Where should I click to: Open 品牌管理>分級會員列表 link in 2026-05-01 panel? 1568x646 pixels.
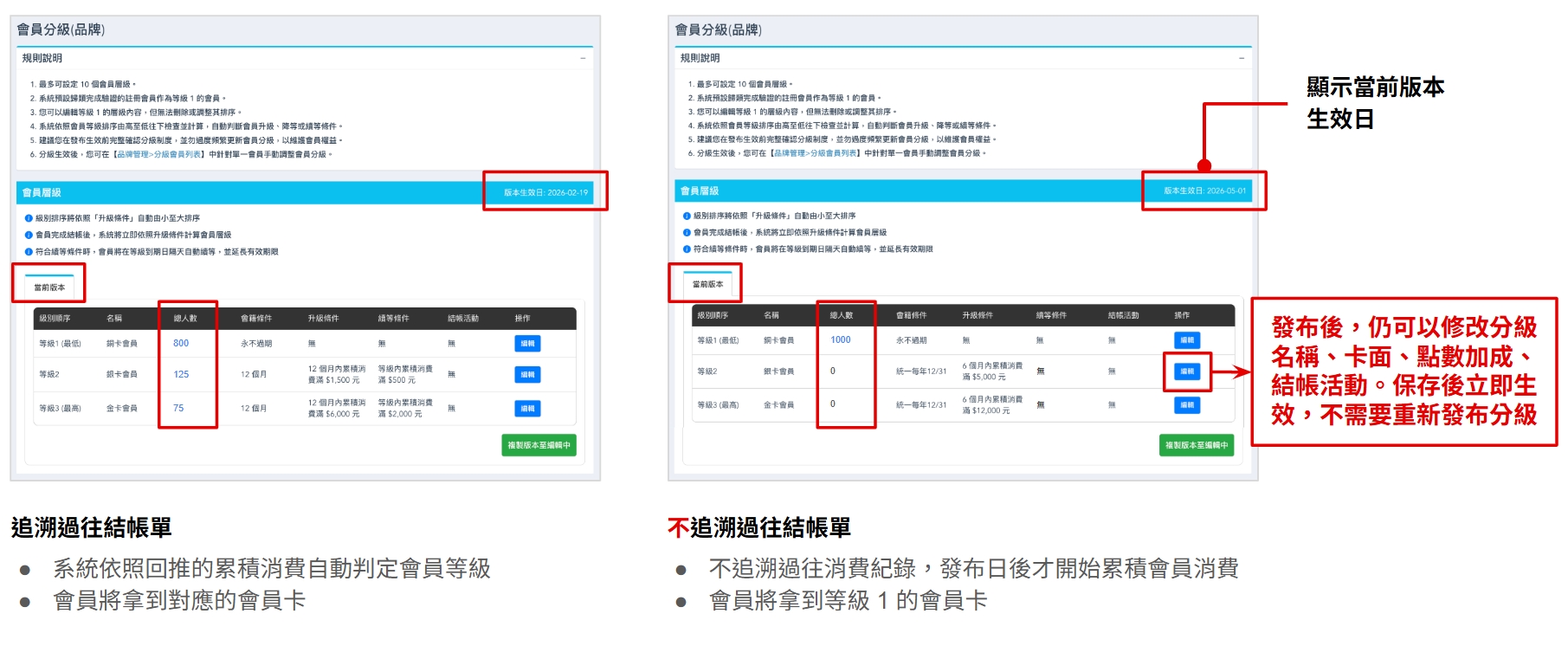(816, 153)
